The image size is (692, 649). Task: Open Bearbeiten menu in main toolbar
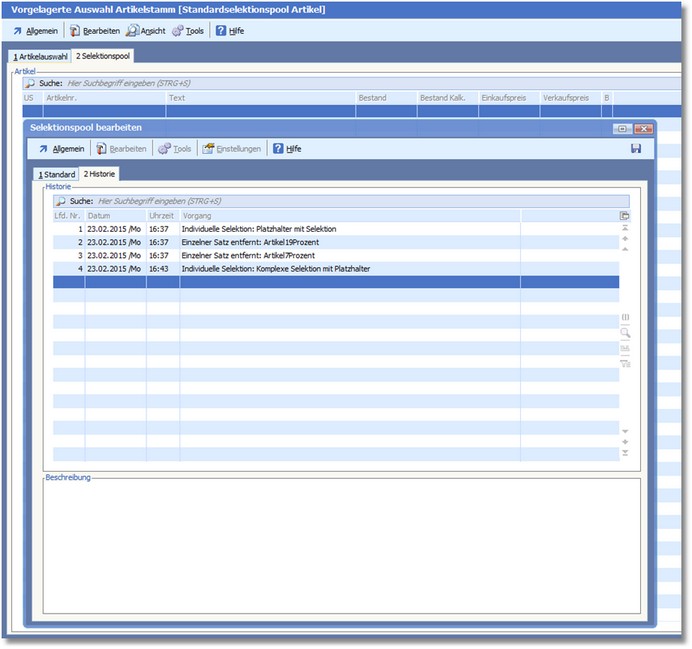[x=95, y=31]
